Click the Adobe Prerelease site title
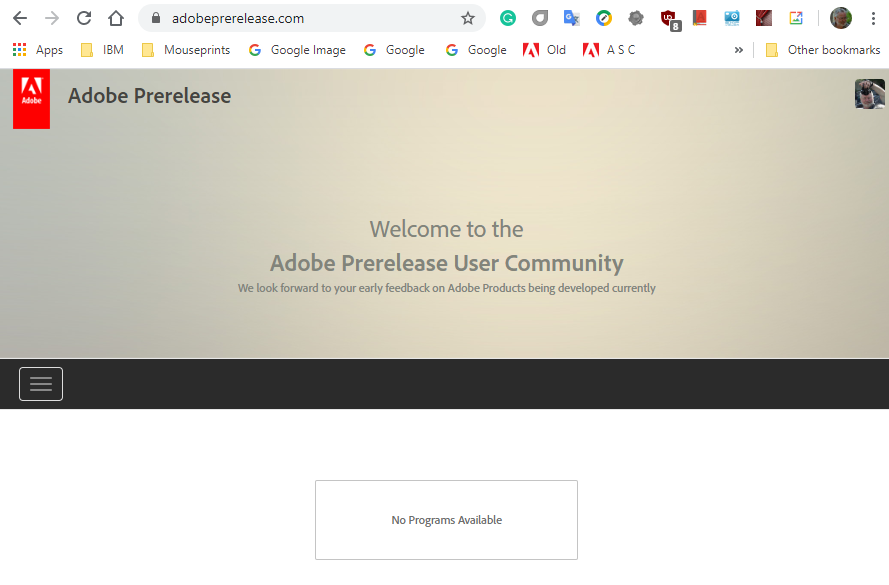This screenshot has height=585, width=889. (x=150, y=96)
